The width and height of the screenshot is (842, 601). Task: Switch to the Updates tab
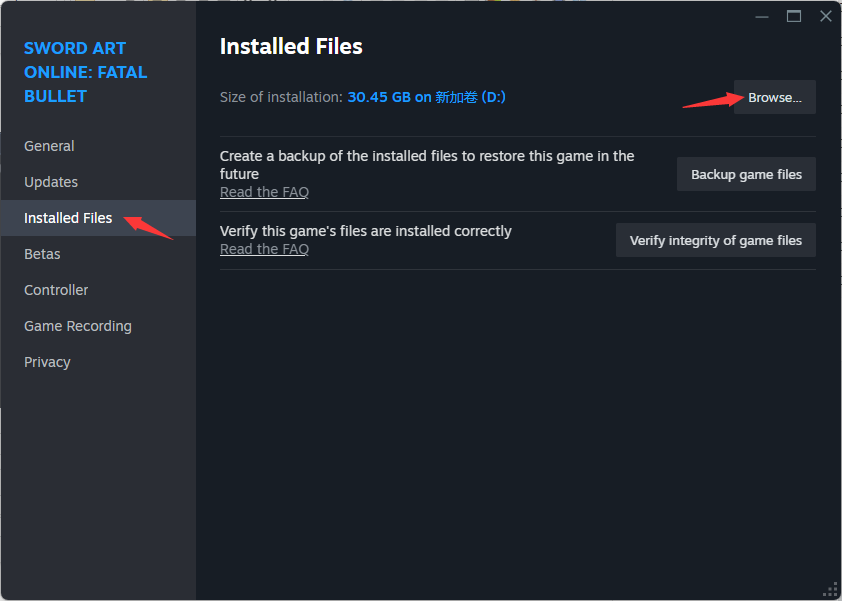pos(98,182)
